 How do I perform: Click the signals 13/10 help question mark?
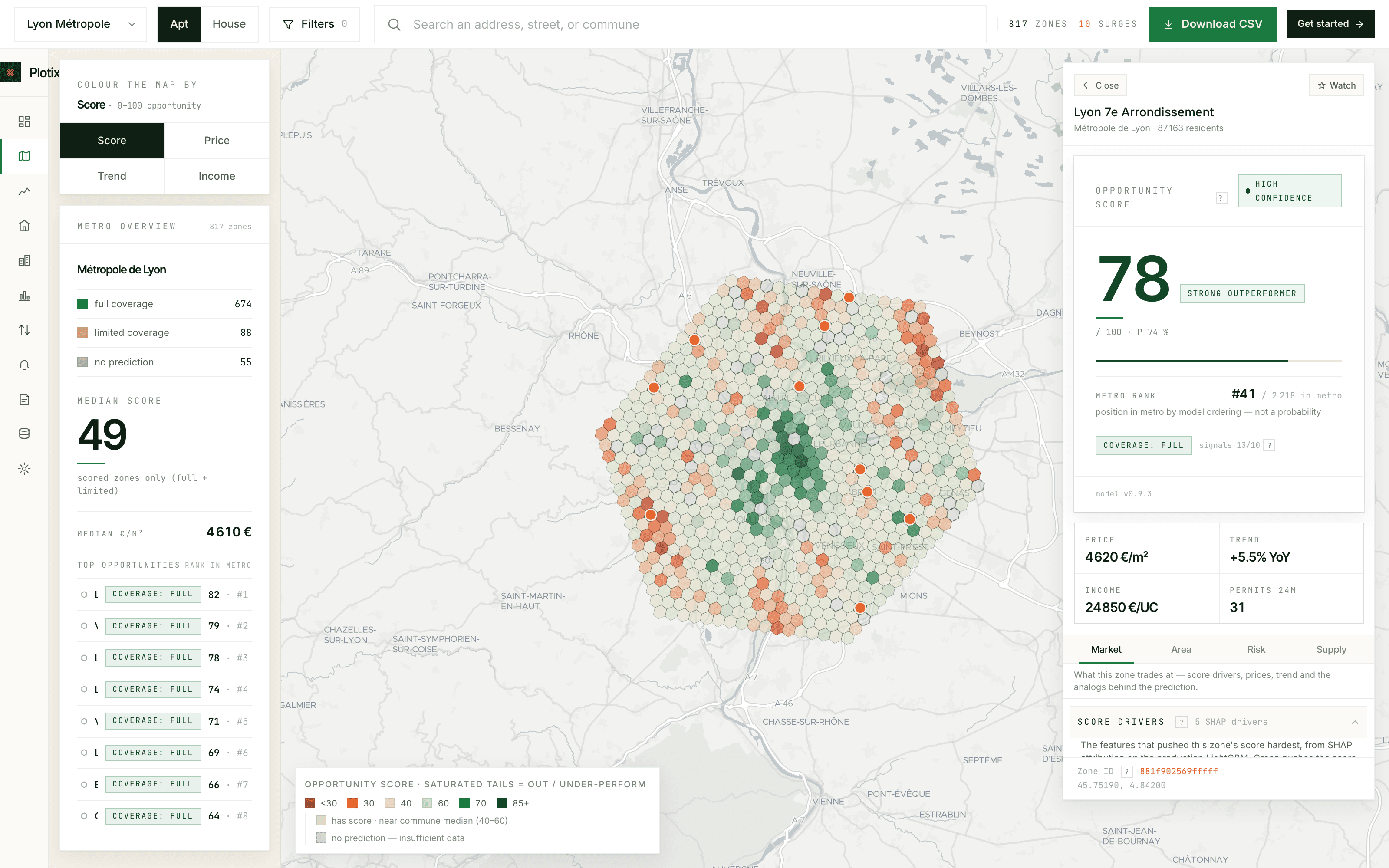pos(1270,445)
